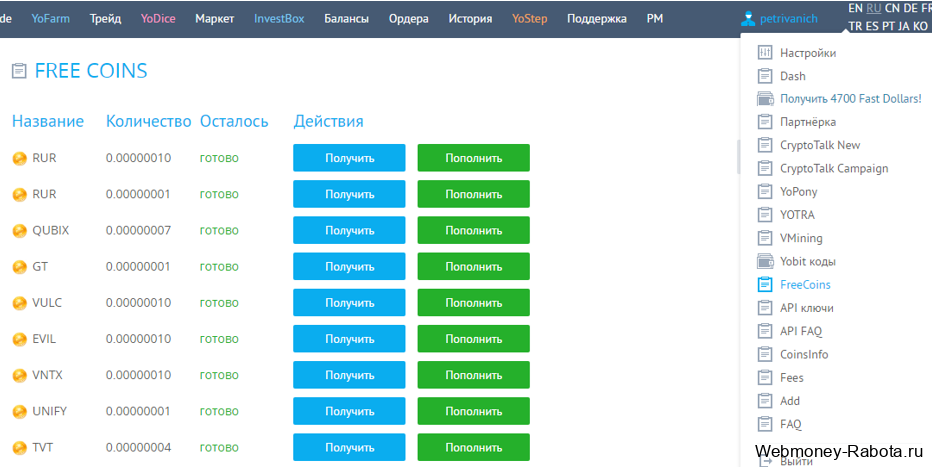Click the user avatar icon beside petrivanich

pos(748,18)
